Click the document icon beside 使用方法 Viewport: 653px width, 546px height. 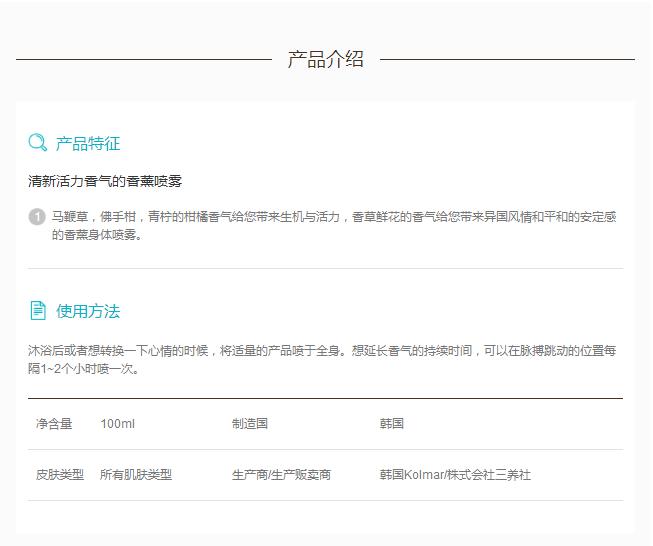pyautogui.click(x=37, y=311)
